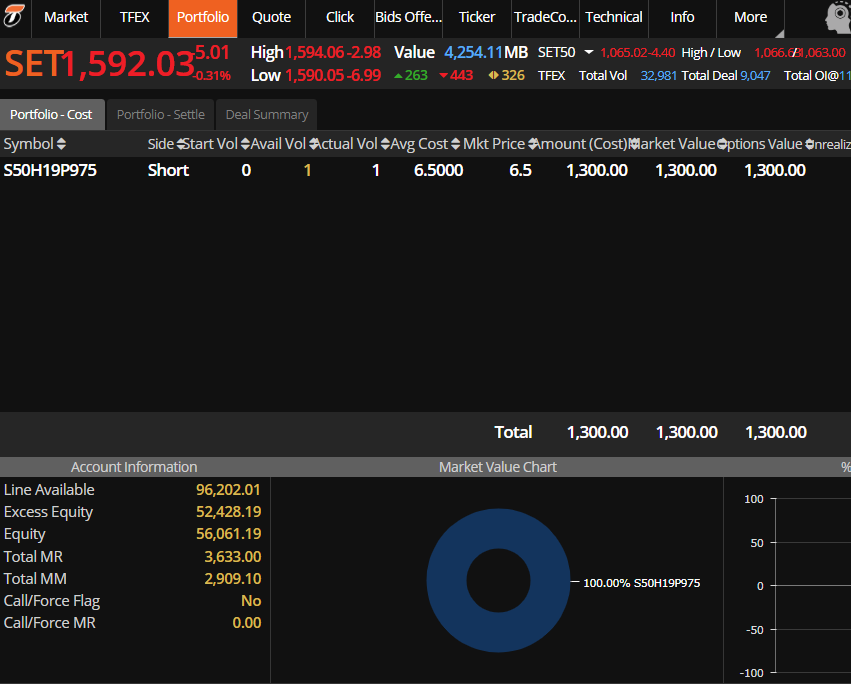
Task: Sort by Market Value column arrows
Action: (722, 144)
